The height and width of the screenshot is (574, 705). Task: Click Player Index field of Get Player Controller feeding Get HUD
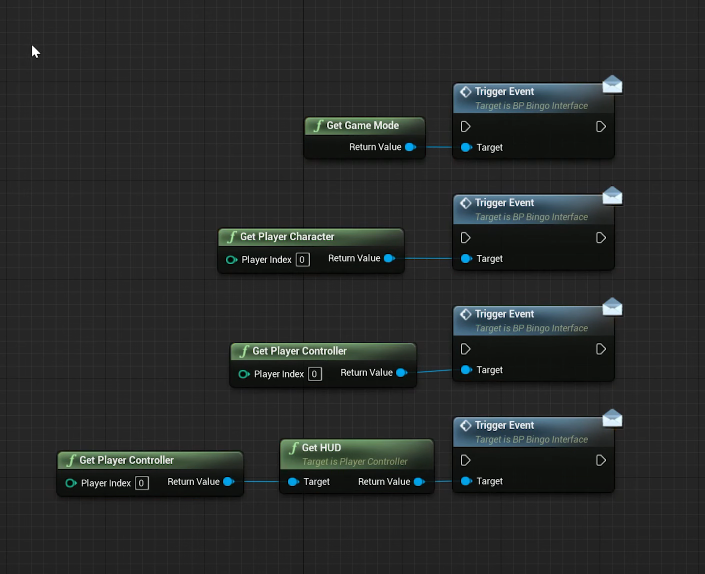click(x=141, y=483)
